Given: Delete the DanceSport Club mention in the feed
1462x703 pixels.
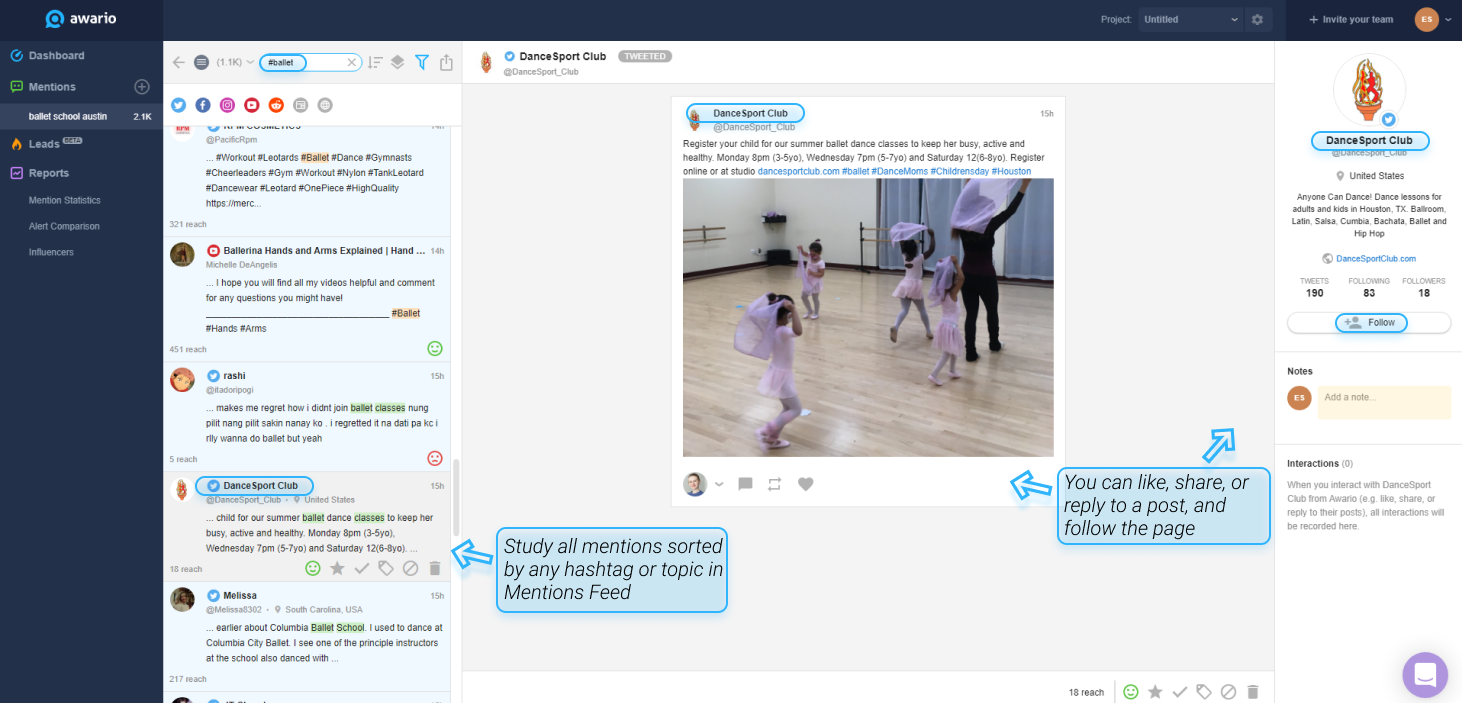Looking at the screenshot, I should [434, 568].
